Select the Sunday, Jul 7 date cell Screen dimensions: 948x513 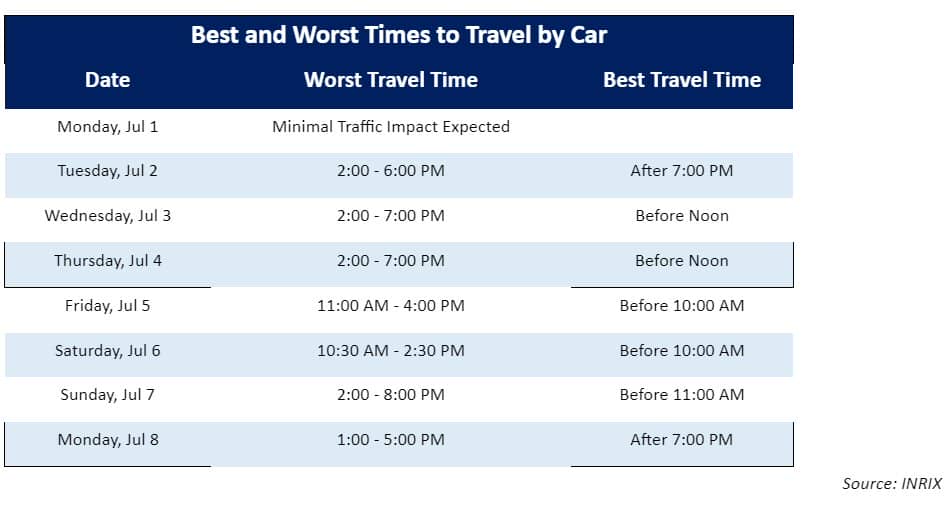tap(108, 395)
